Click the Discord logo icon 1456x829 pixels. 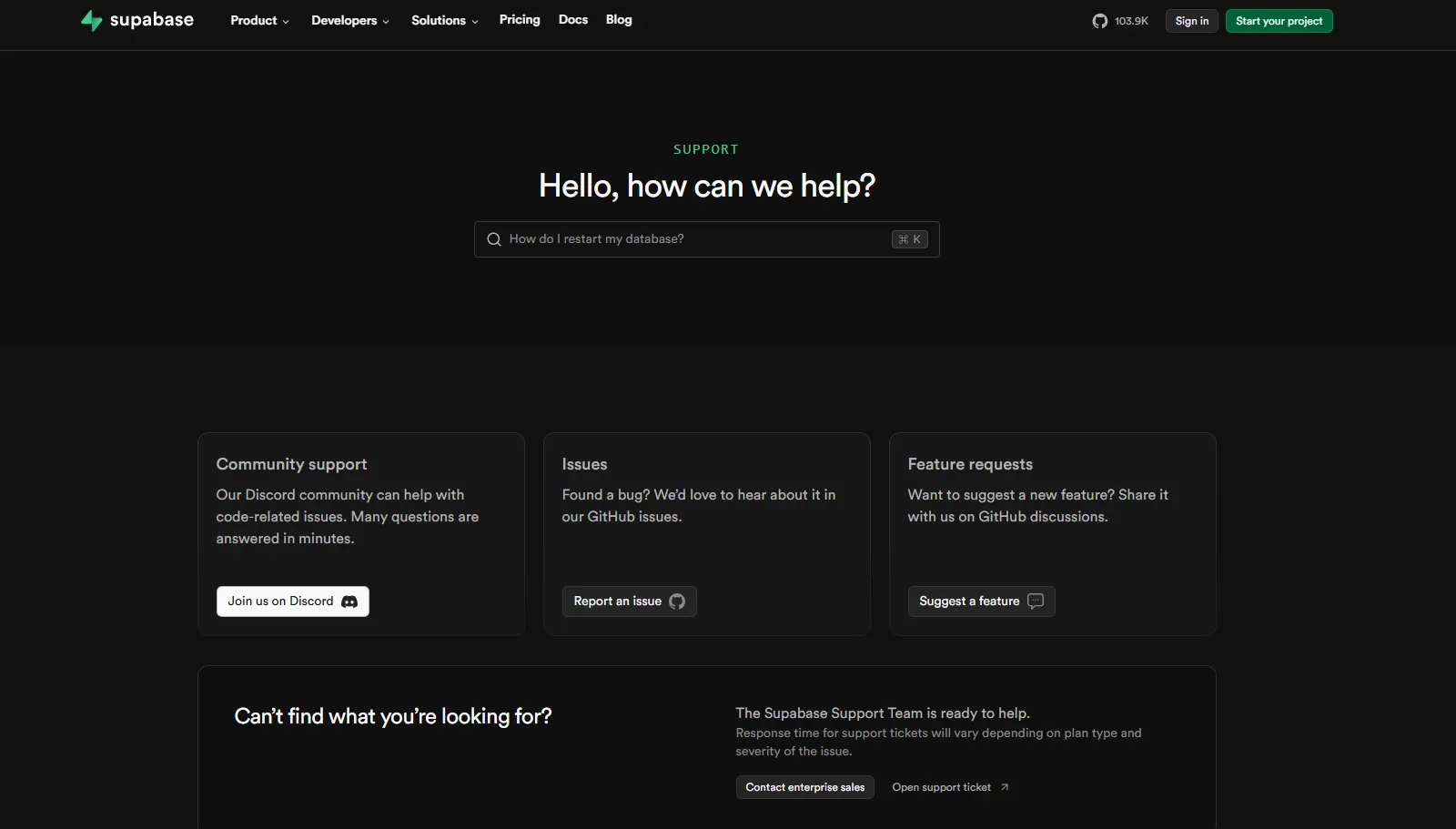point(349,602)
